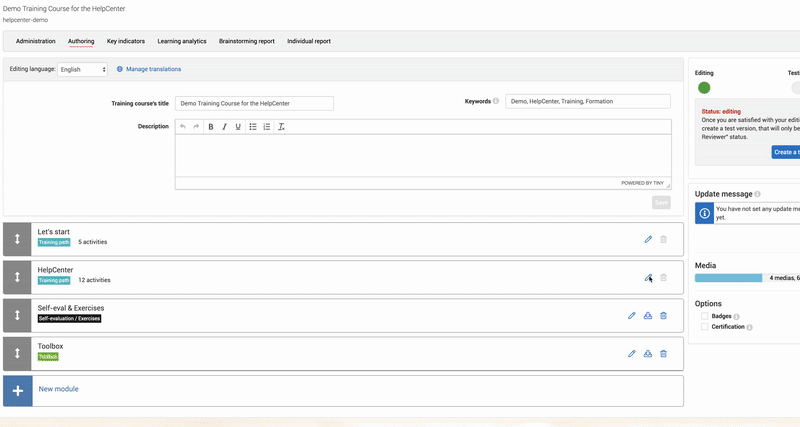This screenshot has height=427, width=800.
Task: Edit the Let's start module
Action: pyautogui.click(x=648, y=239)
